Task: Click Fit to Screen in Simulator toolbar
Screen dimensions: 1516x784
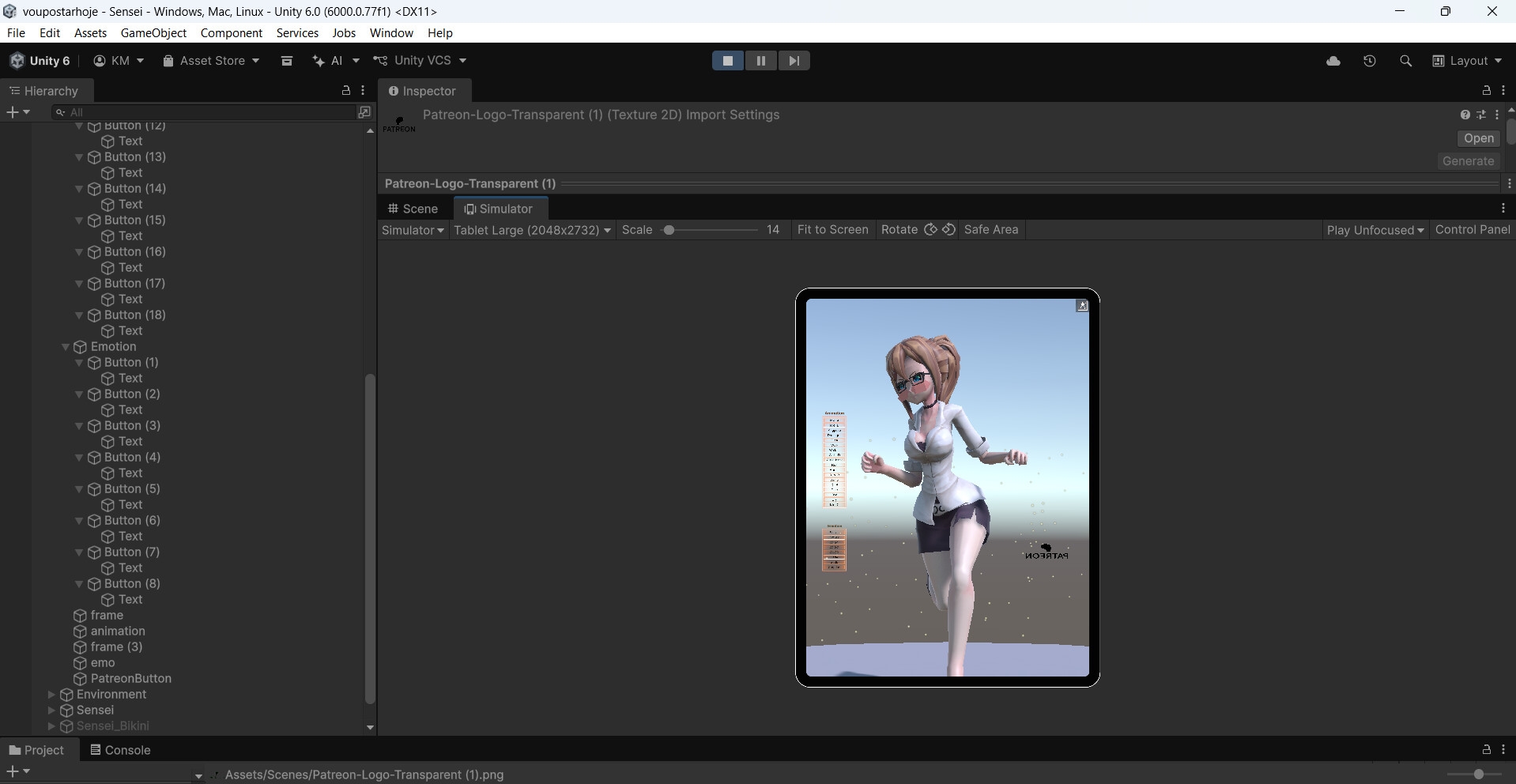Action: [x=832, y=230]
